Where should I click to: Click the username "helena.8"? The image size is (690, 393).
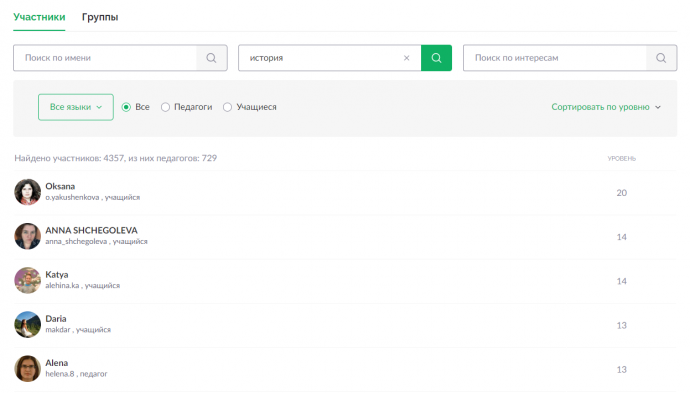point(60,374)
